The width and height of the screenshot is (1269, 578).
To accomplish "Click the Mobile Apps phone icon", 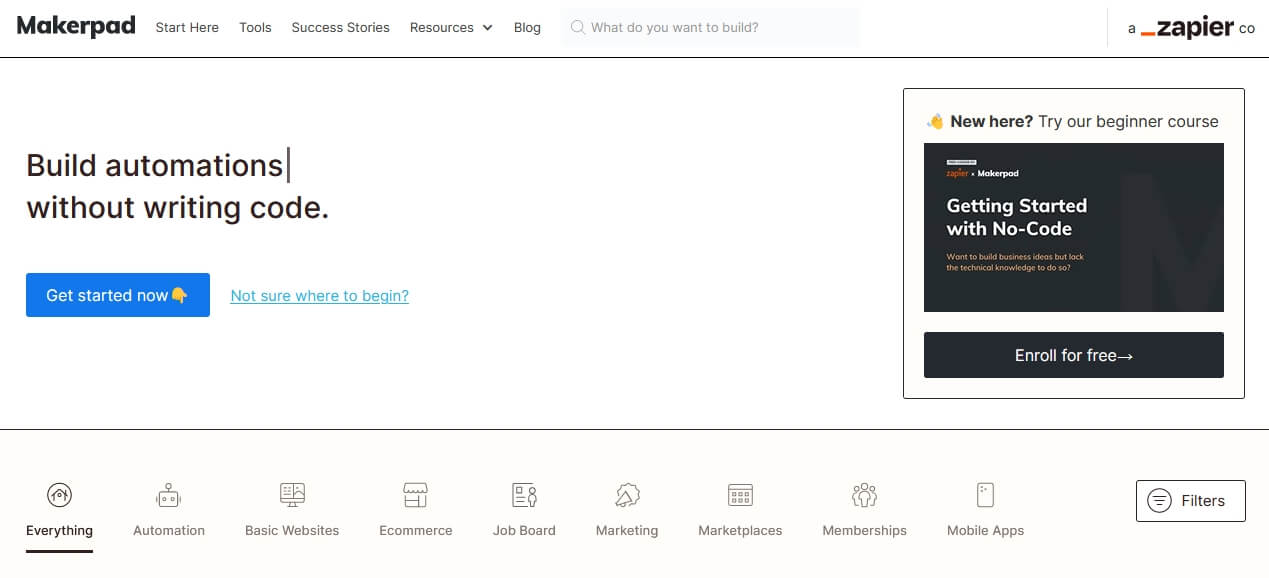I will tap(984, 494).
